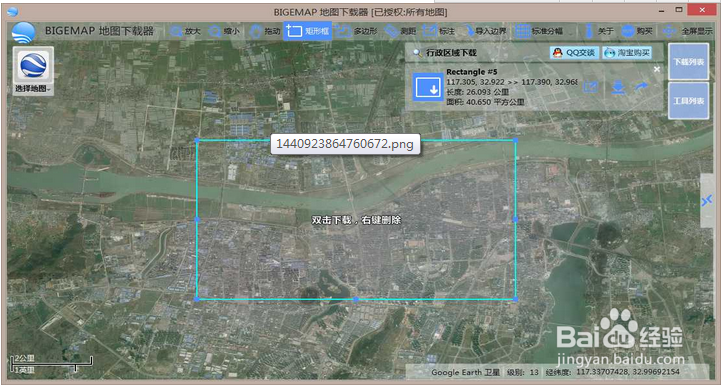Viewport: 724px width, 385px height.
Task: Click the 购买 purchase toolbar item
Action: (x=637, y=31)
